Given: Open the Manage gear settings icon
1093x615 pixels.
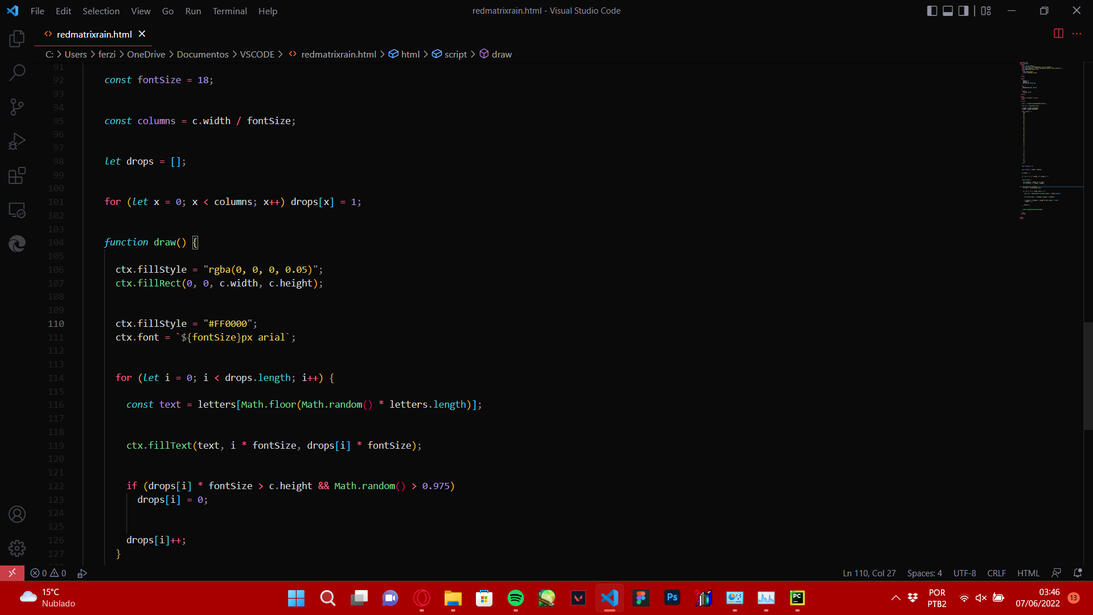Looking at the screenshot, I should 17,548.
